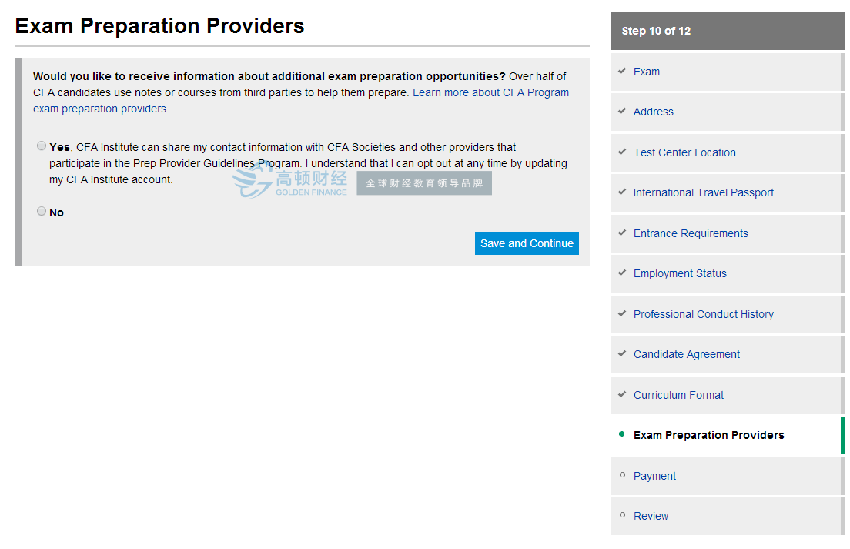Screen dimensions: 850x549
Task: Open the Address step
Action: point(653,112)
